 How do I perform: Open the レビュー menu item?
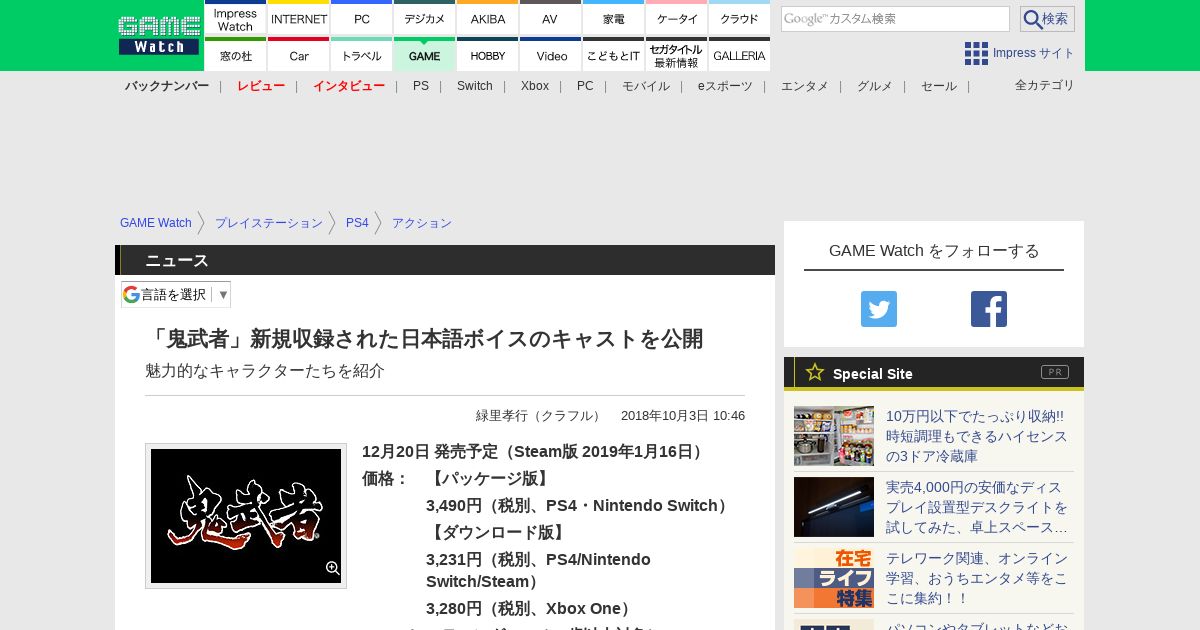261,86
